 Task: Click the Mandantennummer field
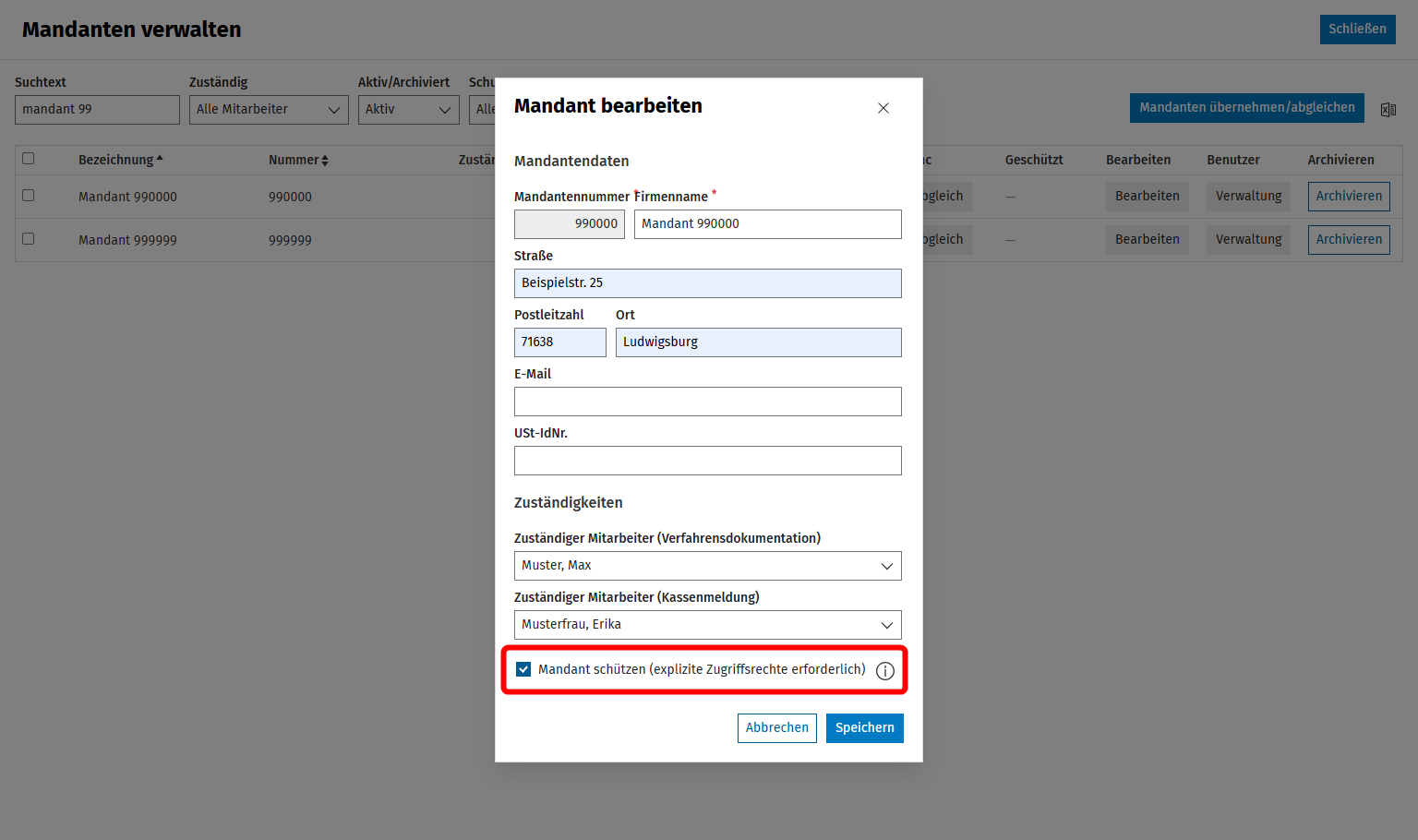point(570,224)
